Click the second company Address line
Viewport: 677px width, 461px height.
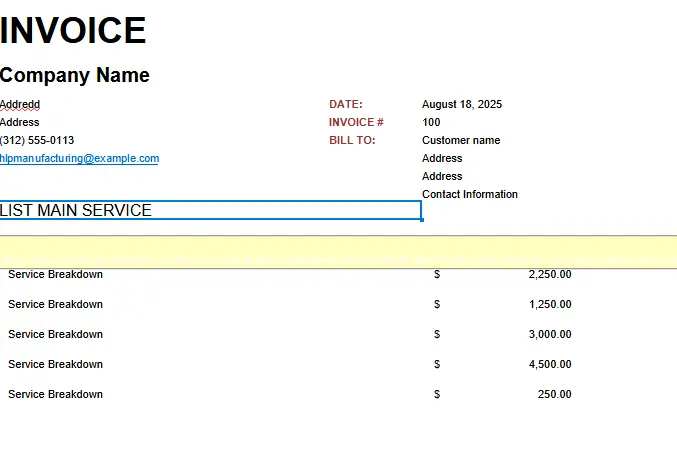[19, 122]
